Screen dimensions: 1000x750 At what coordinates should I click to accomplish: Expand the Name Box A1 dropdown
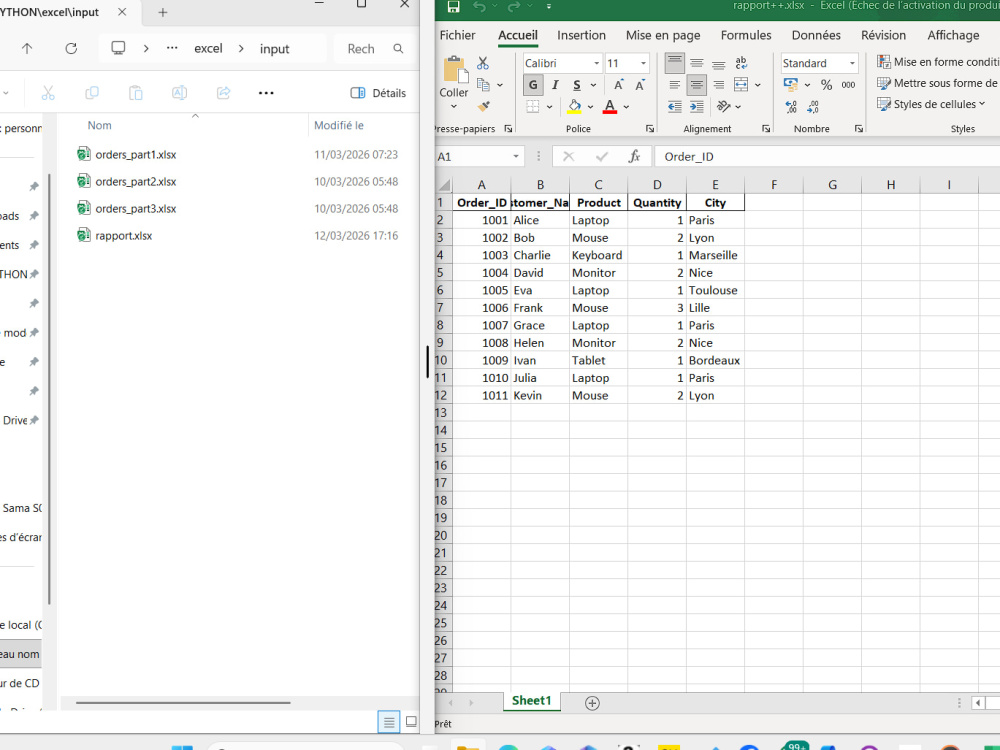coord(515,156)
